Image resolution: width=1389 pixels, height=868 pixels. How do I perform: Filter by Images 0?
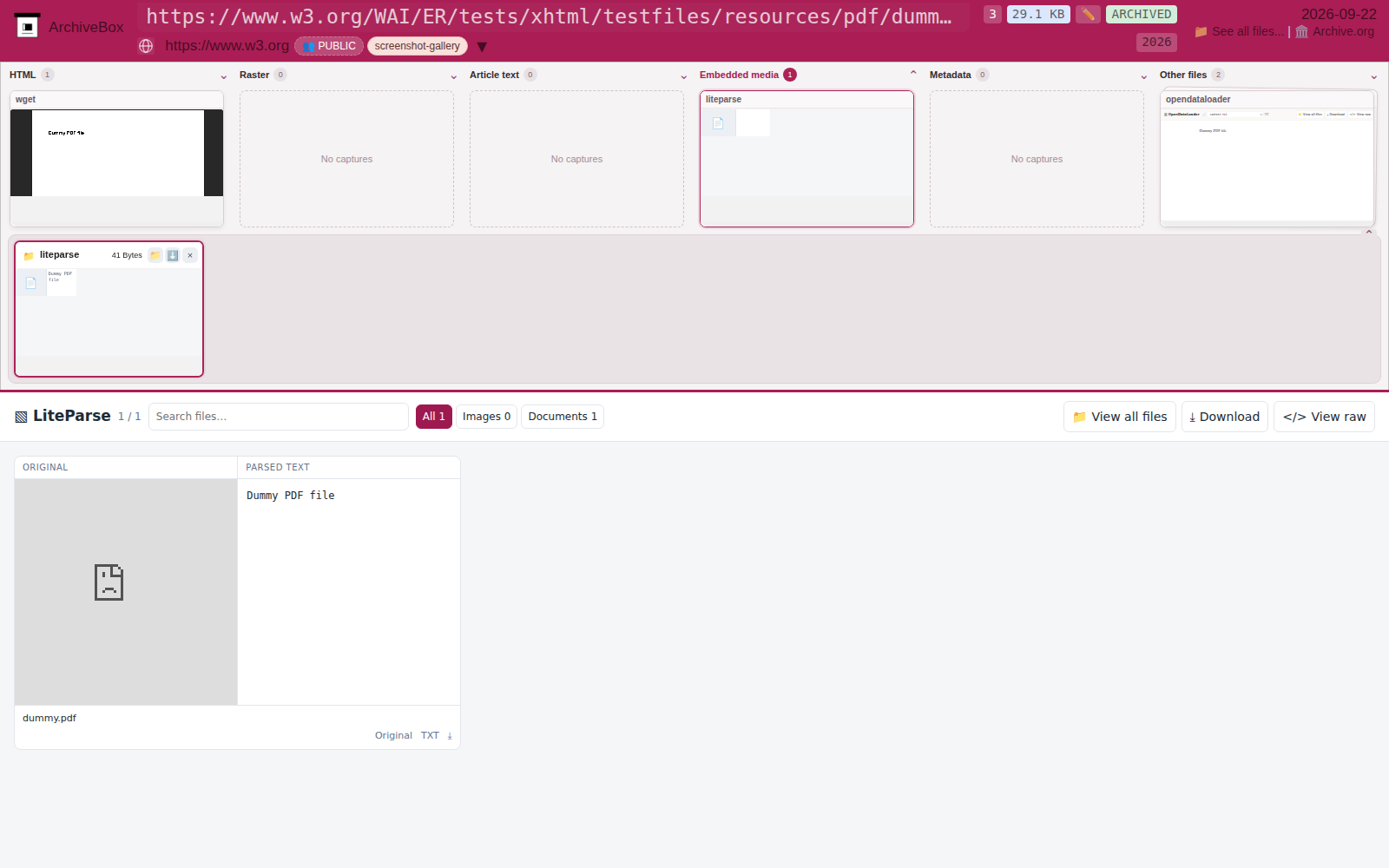point(486,417)
